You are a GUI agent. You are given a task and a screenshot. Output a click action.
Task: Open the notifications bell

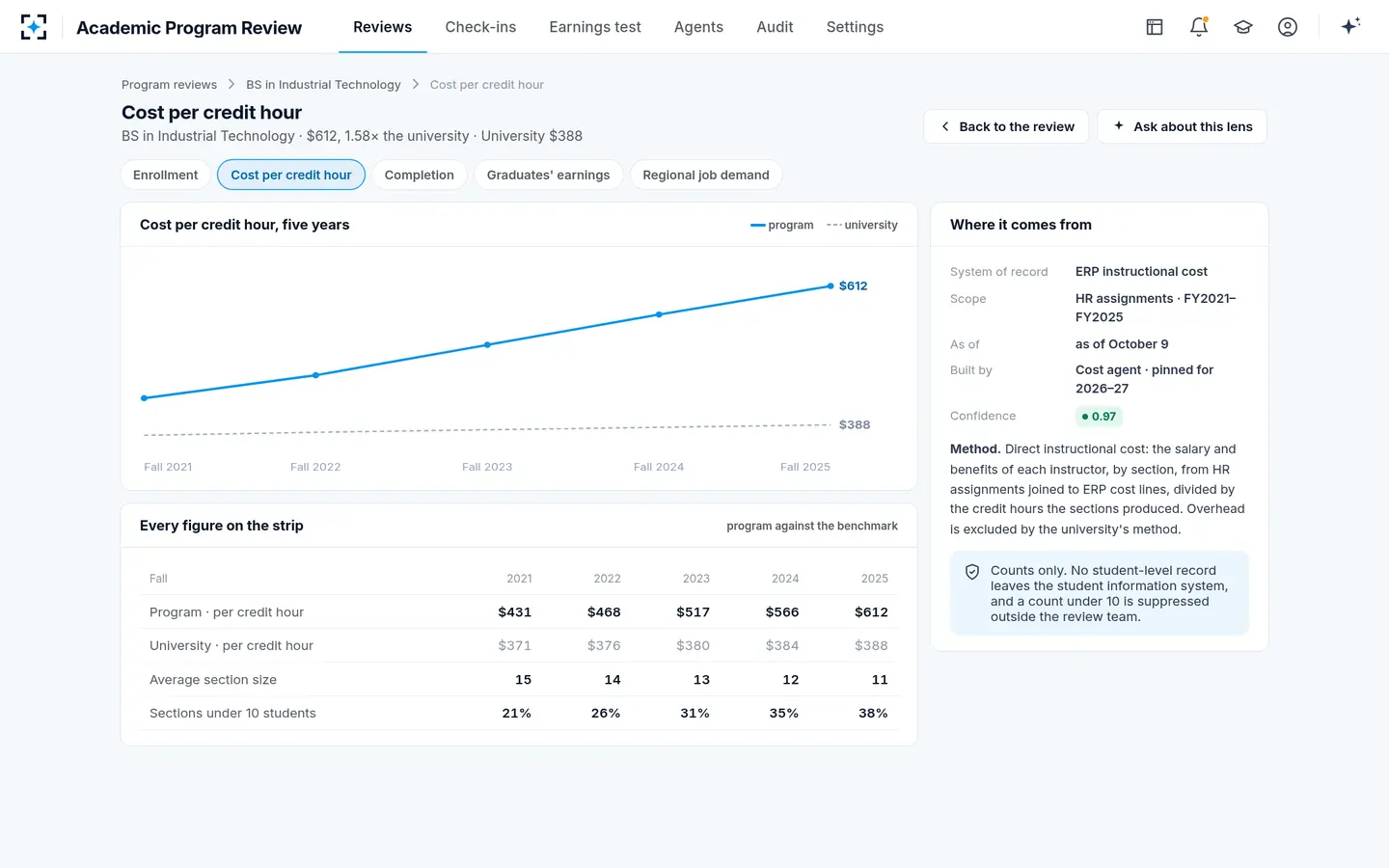click(x=1199, y=27)
